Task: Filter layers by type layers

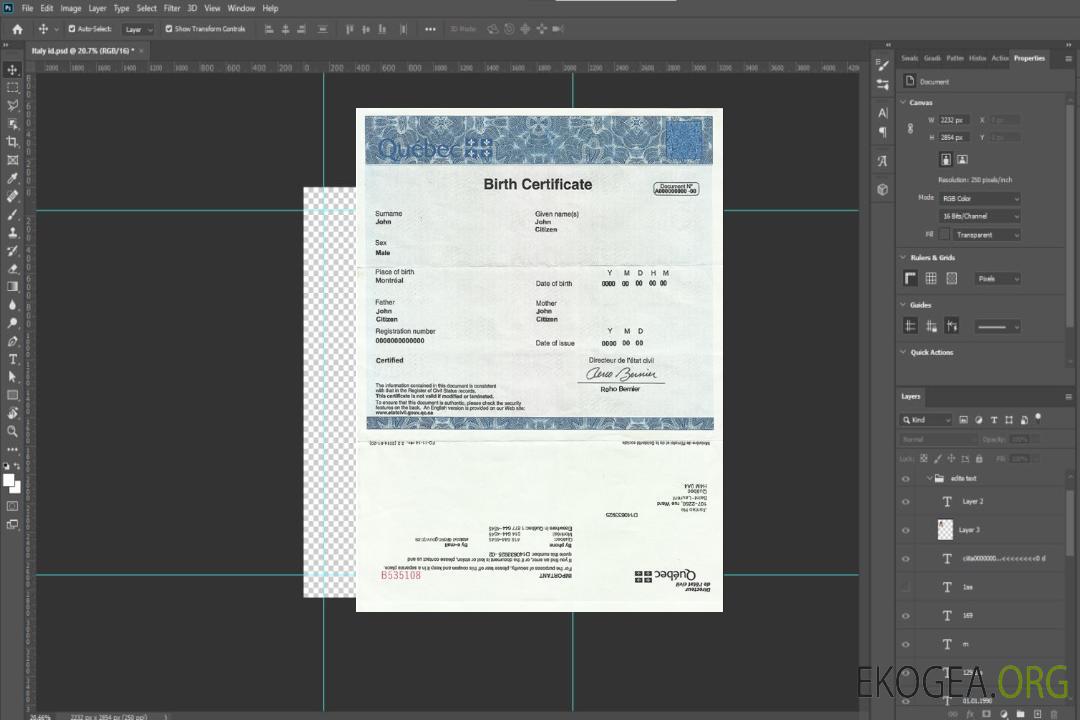Action: click(994, 420)
